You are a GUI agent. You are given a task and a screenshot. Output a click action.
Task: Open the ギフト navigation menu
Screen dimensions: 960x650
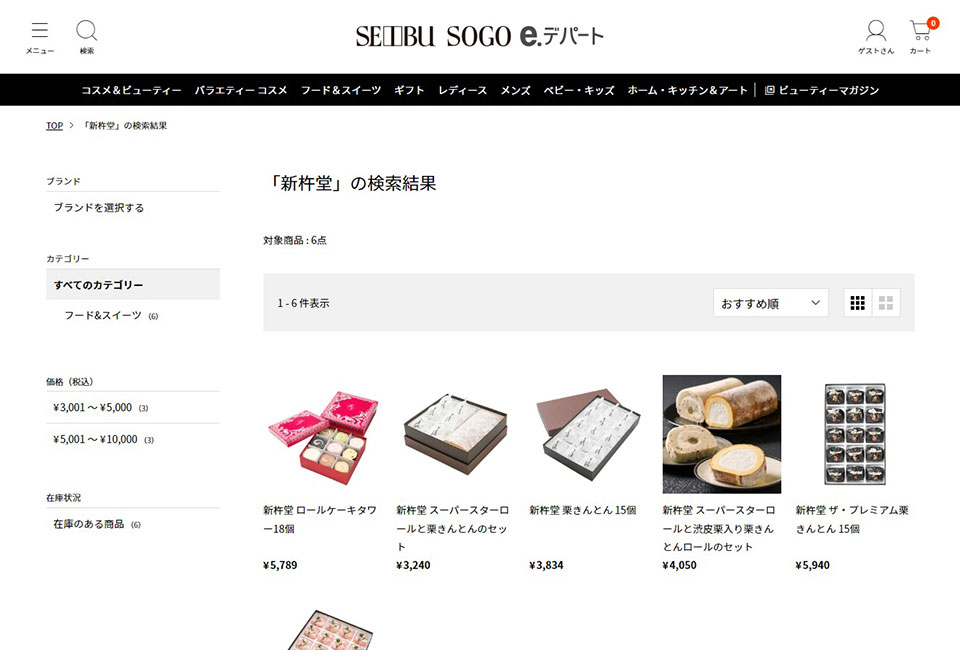410,90
